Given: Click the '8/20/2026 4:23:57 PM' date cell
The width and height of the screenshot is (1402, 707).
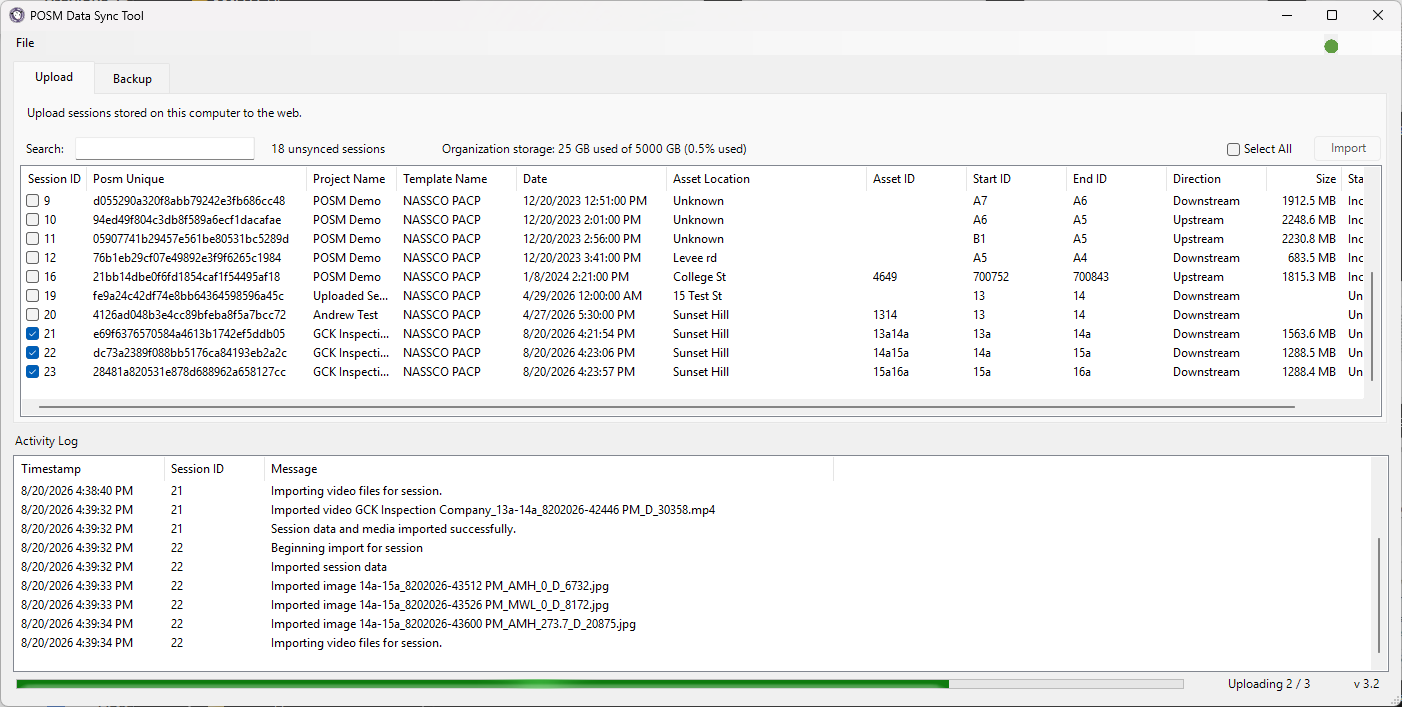Looking at the screenshot, I should [578, 372].
